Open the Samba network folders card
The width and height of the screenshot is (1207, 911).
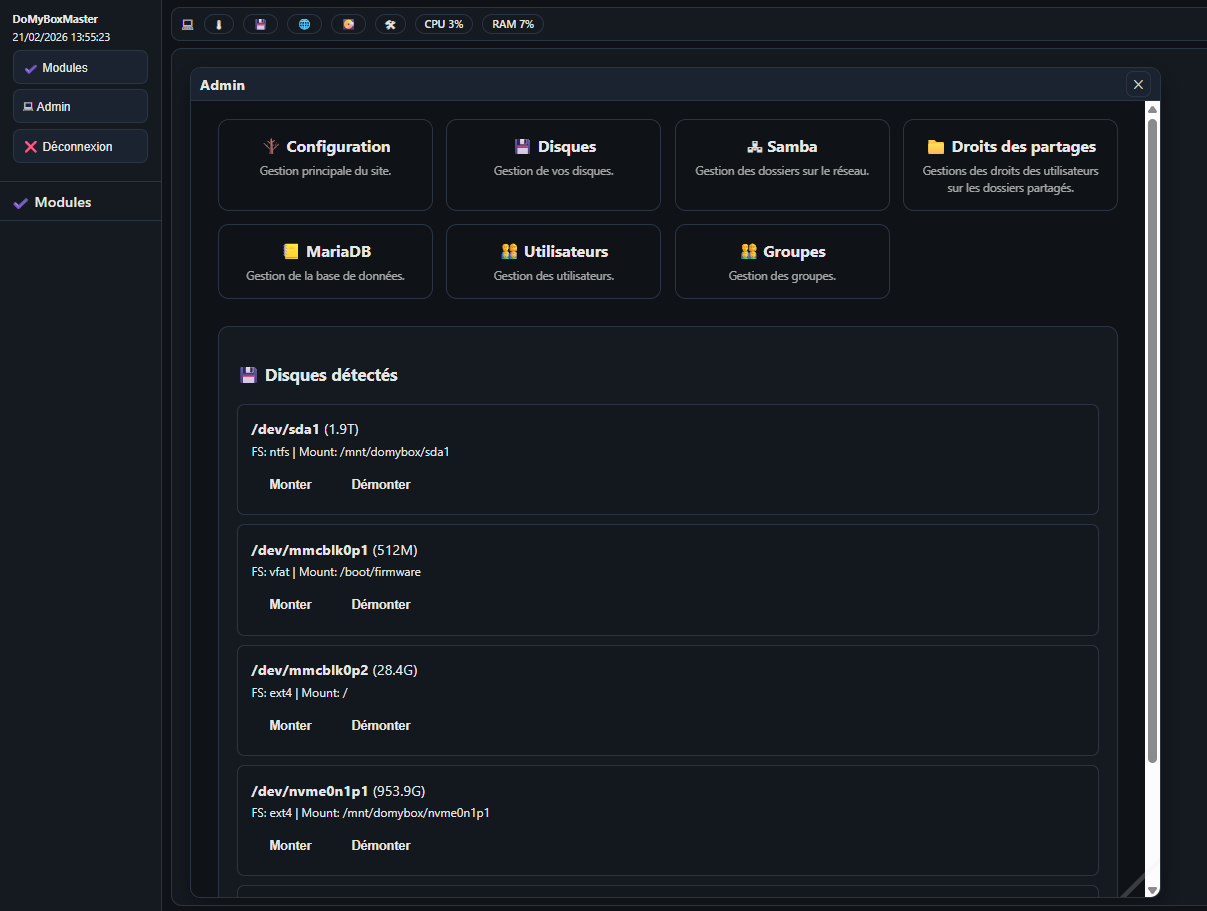coord(782,165)
